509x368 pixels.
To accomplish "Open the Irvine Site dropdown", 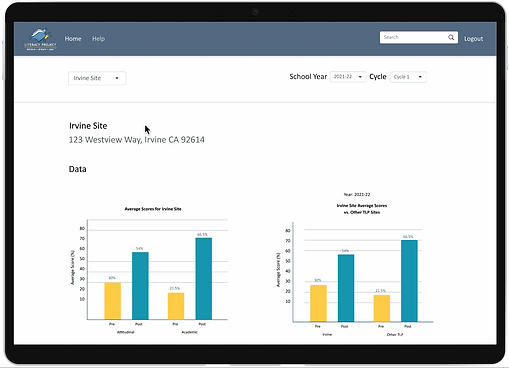I will tap(97, 78).
